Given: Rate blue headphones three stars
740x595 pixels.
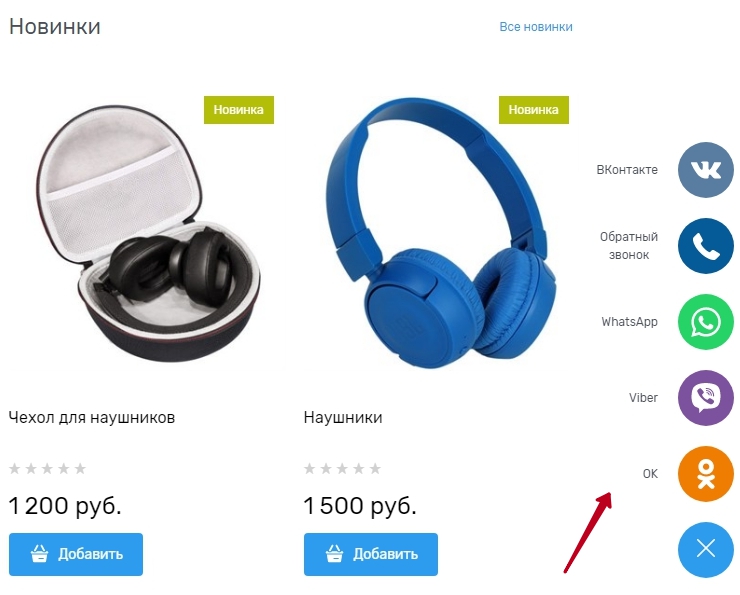Looking at the screenshot, I should pyautogui.click(x=342, y=469).
